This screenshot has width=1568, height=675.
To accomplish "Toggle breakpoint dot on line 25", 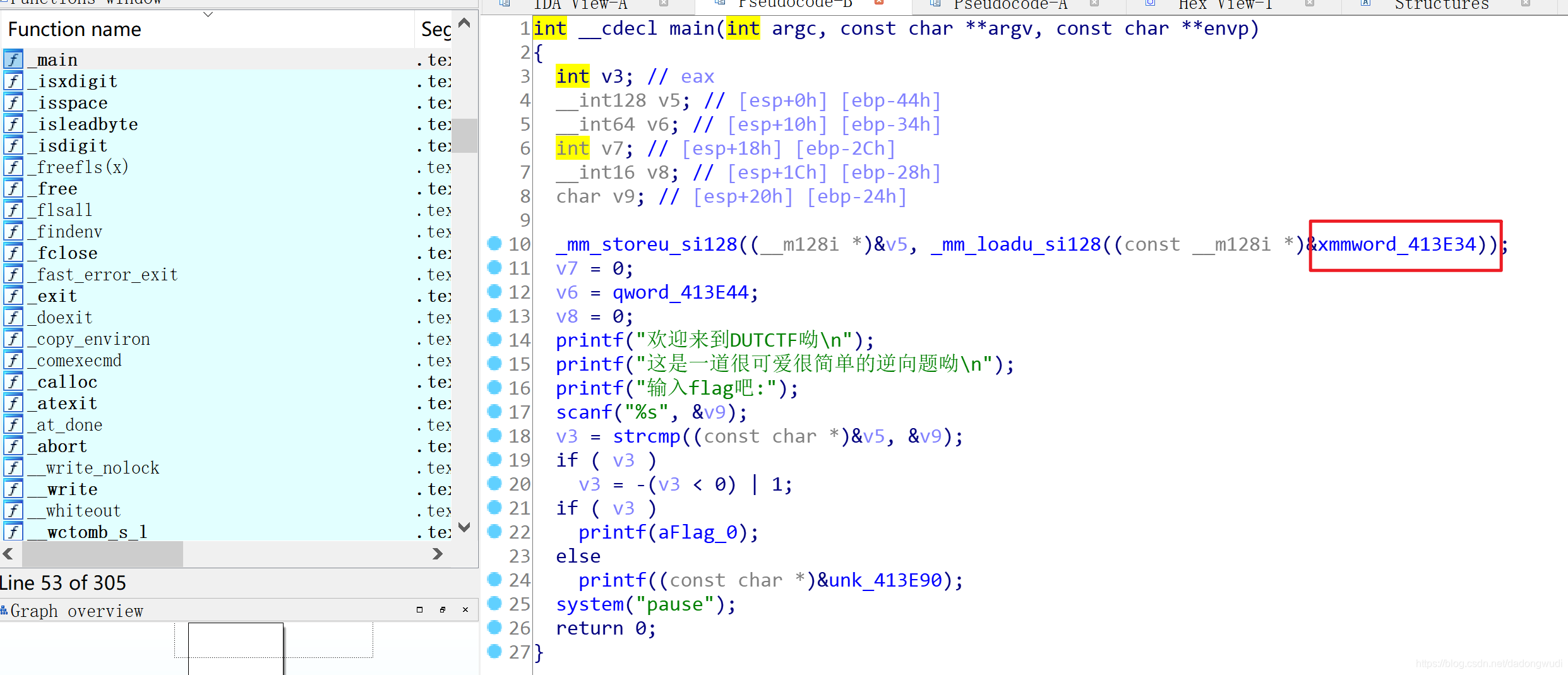I will pyautogui.click(x=494, y=603).
